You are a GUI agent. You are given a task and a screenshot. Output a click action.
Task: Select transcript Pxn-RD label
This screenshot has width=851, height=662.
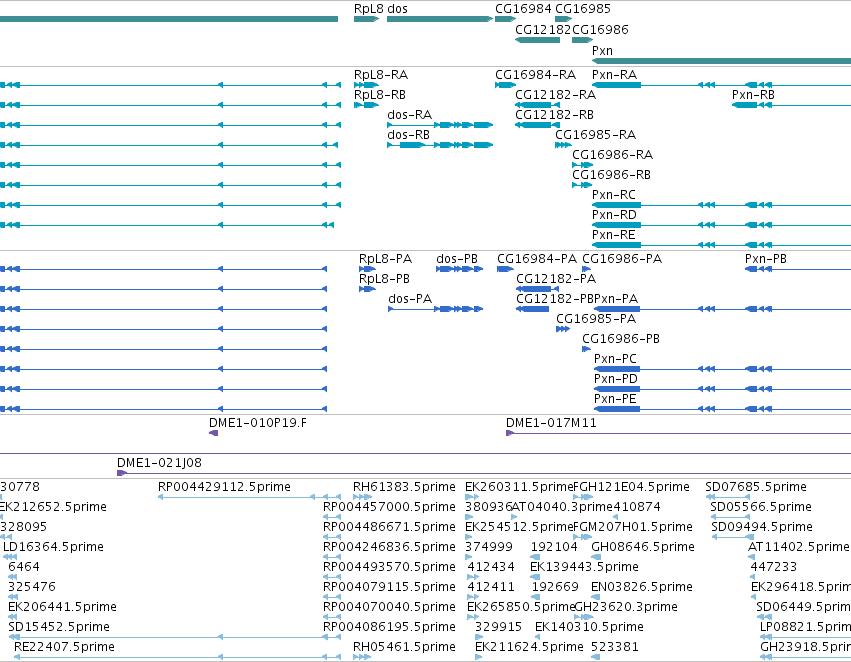click(614, 215)
